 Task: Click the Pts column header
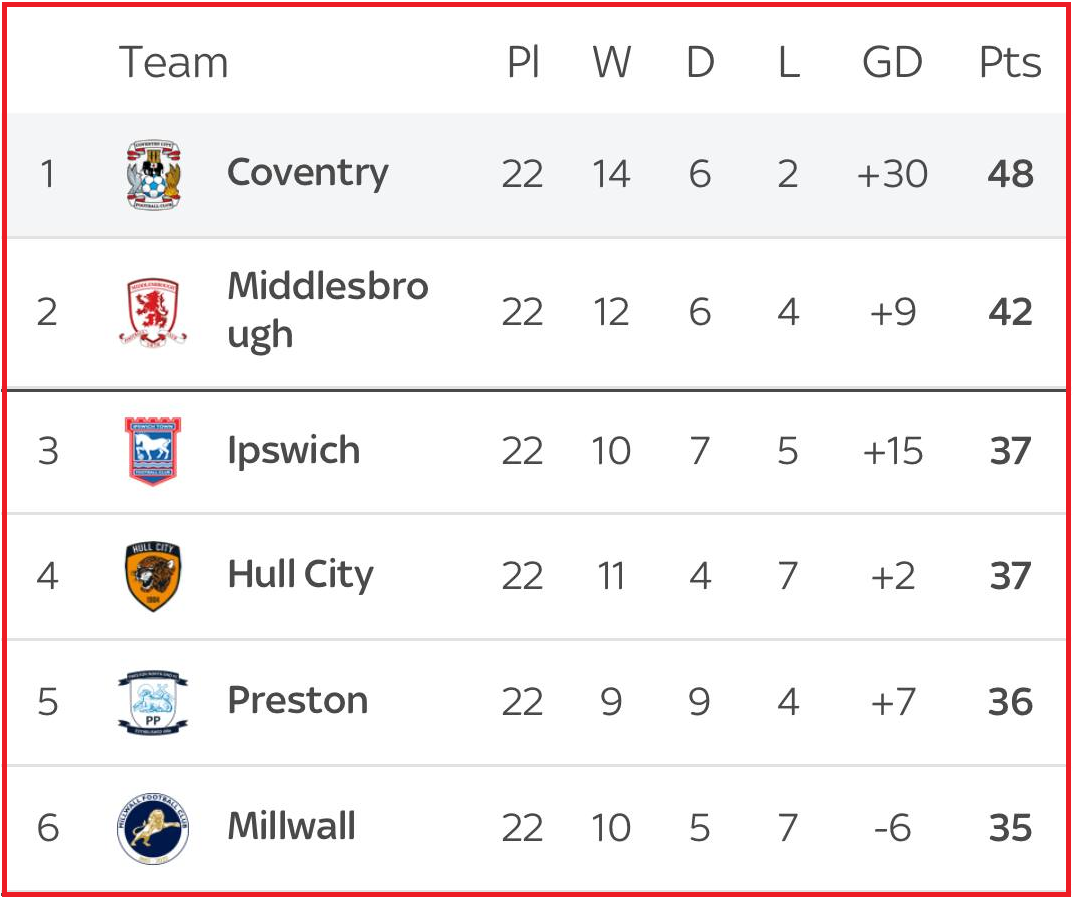tap(1009, 63)
